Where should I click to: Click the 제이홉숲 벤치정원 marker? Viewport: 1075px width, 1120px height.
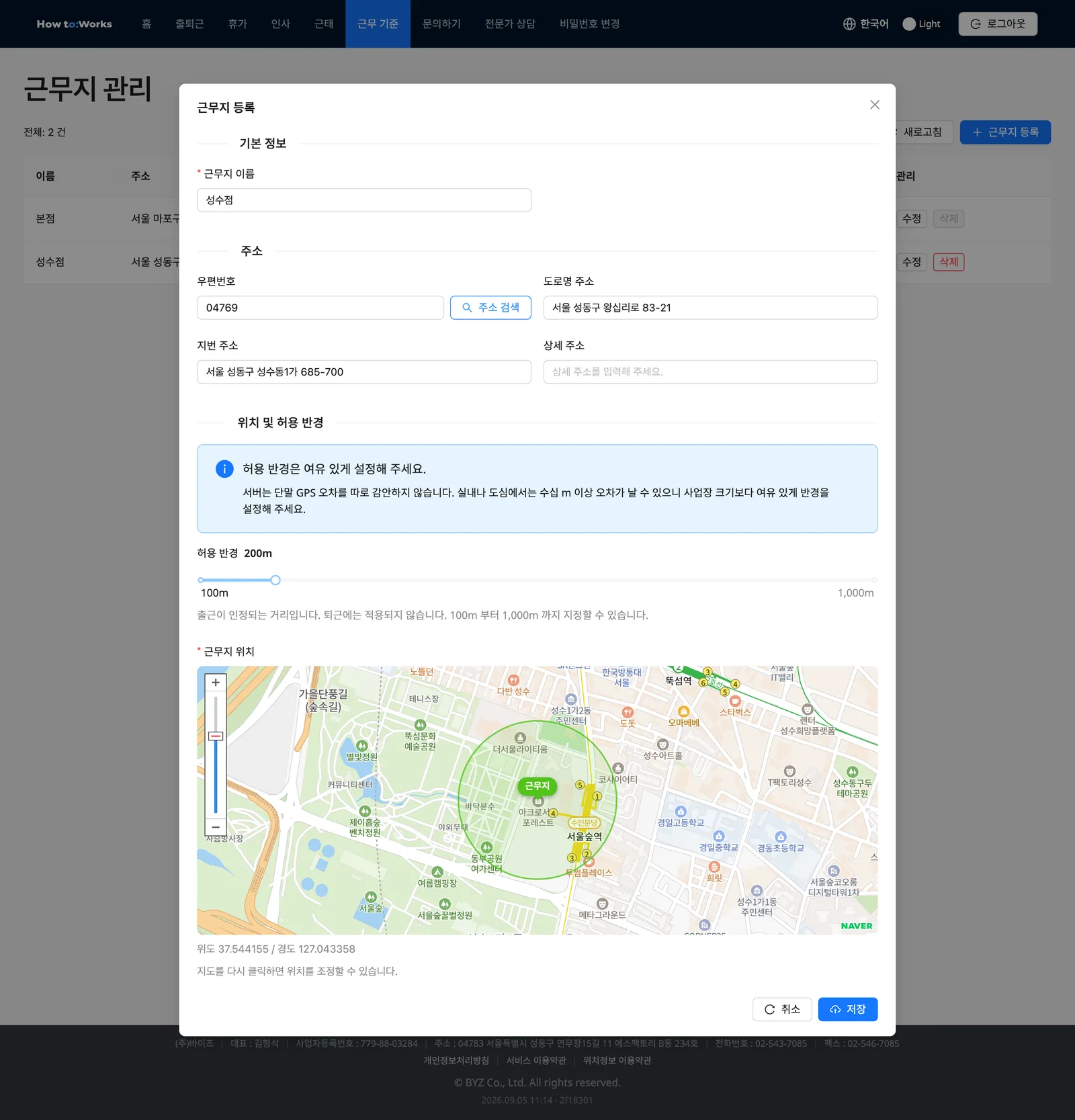[x=365, y=811]
